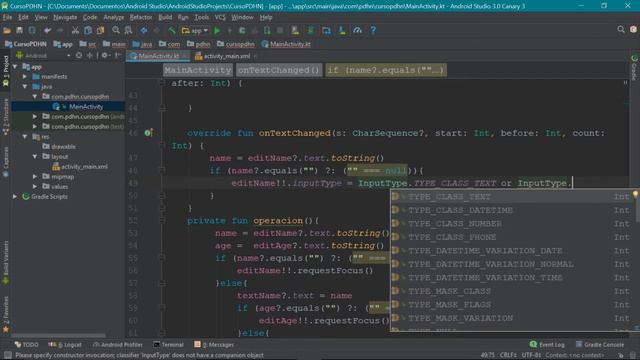
Task: Click the Undo arrow in toolbar
Action: [47, 31]
